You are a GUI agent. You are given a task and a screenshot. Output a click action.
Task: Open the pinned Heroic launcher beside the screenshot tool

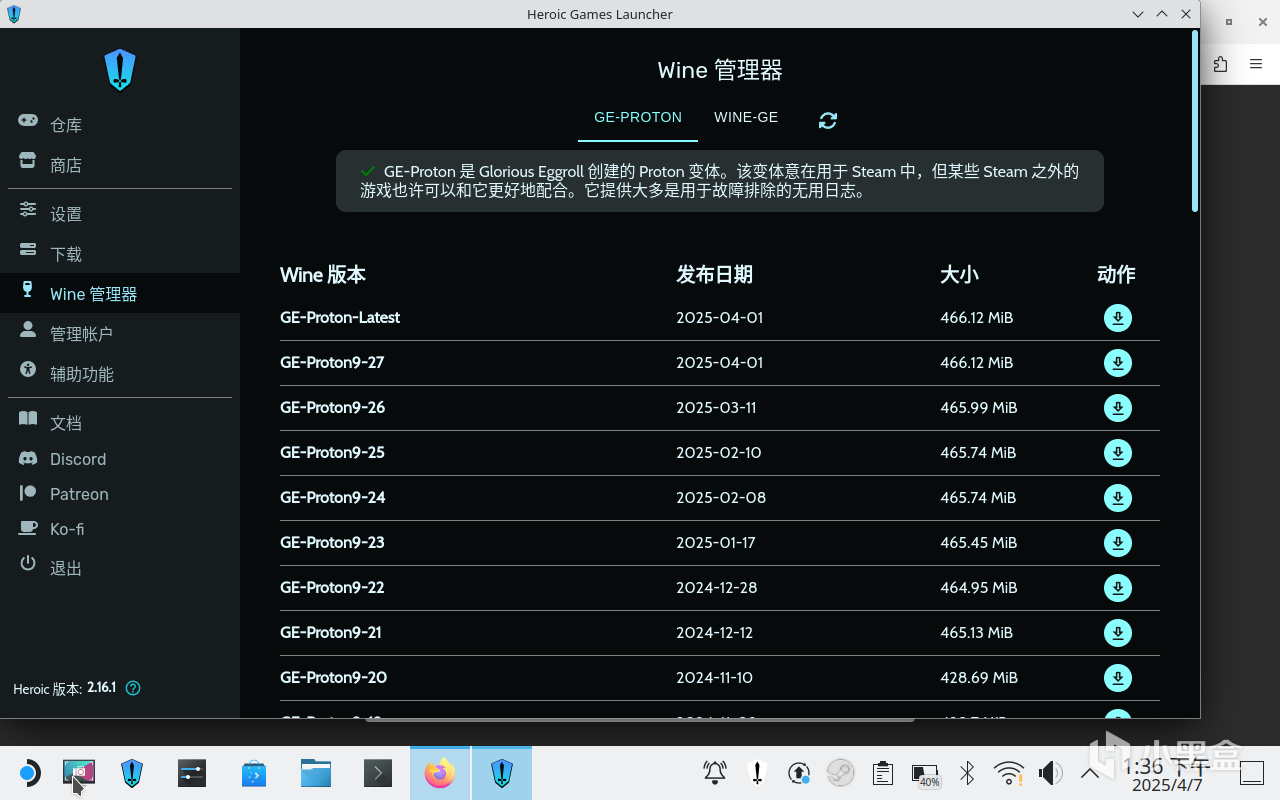[x=132, y=773]
